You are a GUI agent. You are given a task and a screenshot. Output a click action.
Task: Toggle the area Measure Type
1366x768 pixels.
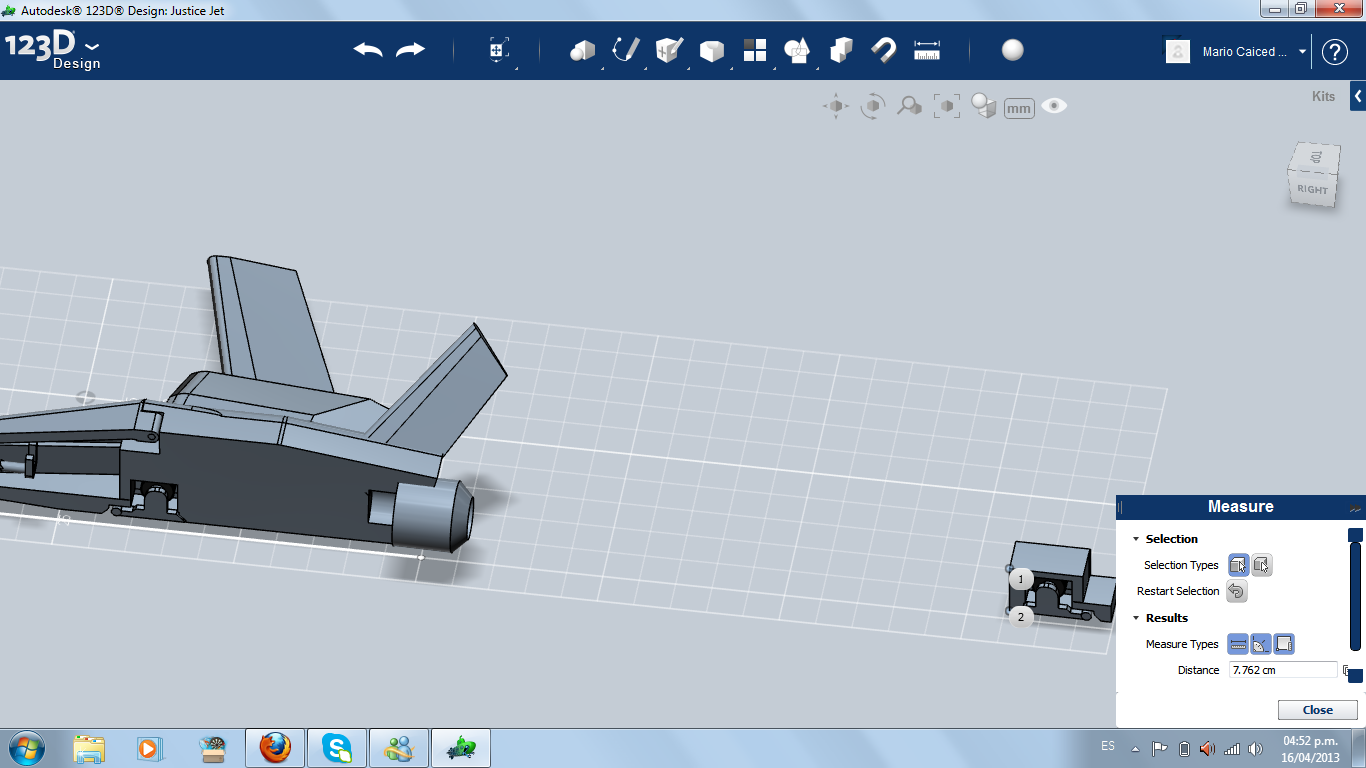(x=1284, y=644)
